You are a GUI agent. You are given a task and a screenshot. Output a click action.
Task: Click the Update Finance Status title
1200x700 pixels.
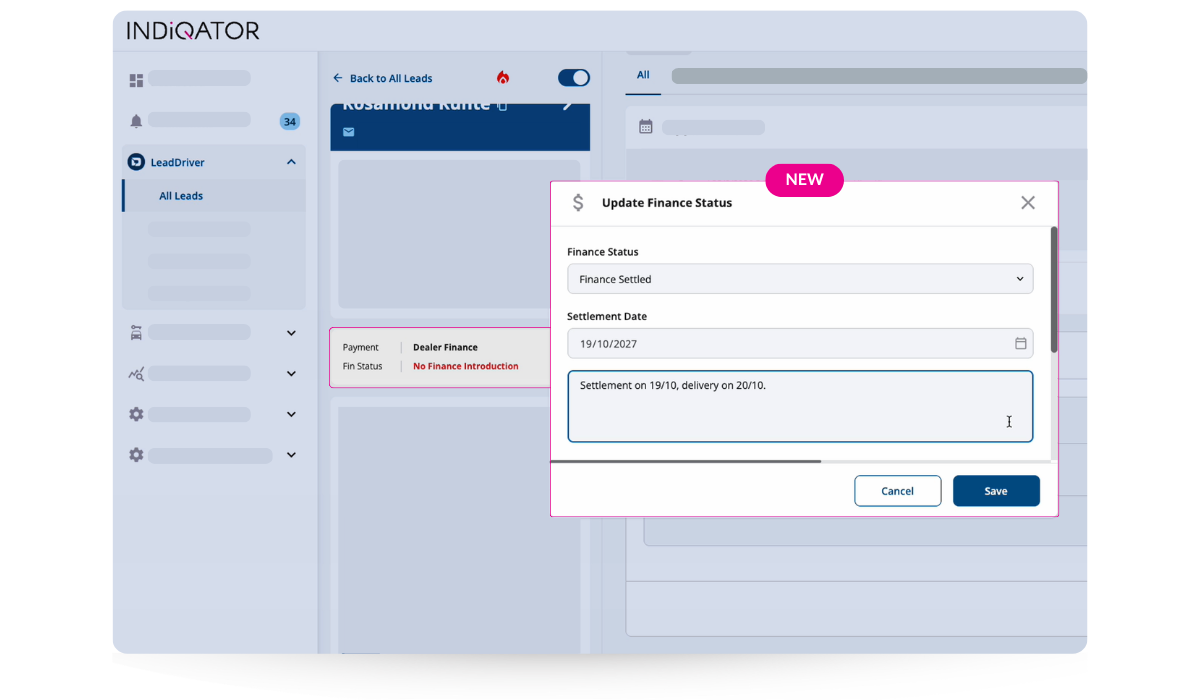pos(667,203)
